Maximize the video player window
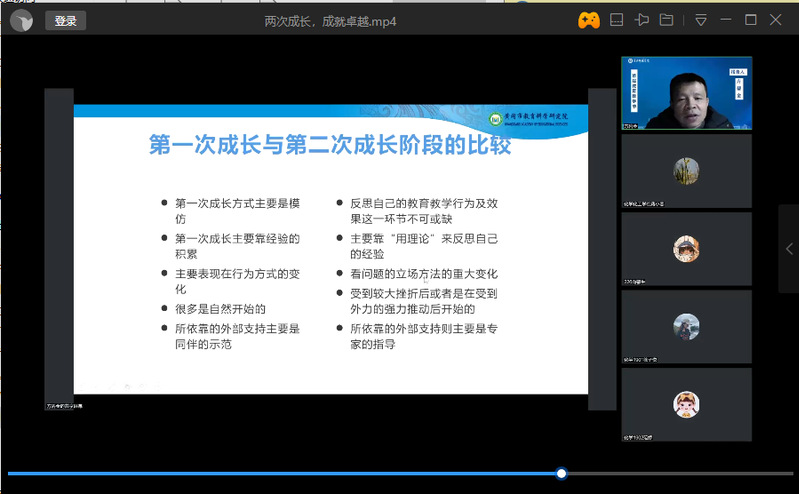799x494 pixels. [751, 20]
